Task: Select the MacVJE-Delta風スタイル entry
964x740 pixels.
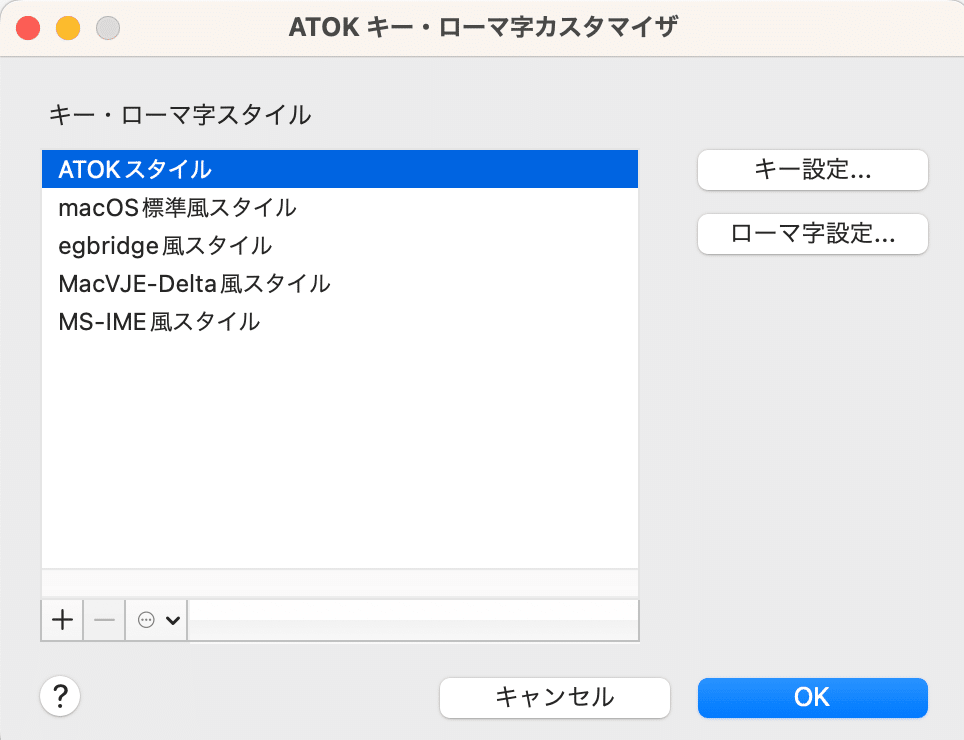Action: point(340,283)
